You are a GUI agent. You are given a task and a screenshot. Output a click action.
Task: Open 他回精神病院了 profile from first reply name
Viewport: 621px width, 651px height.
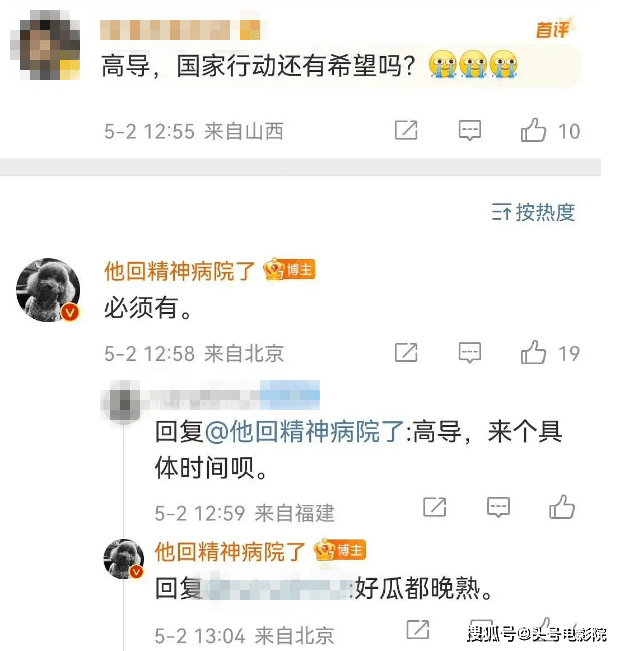pos(179,271)
